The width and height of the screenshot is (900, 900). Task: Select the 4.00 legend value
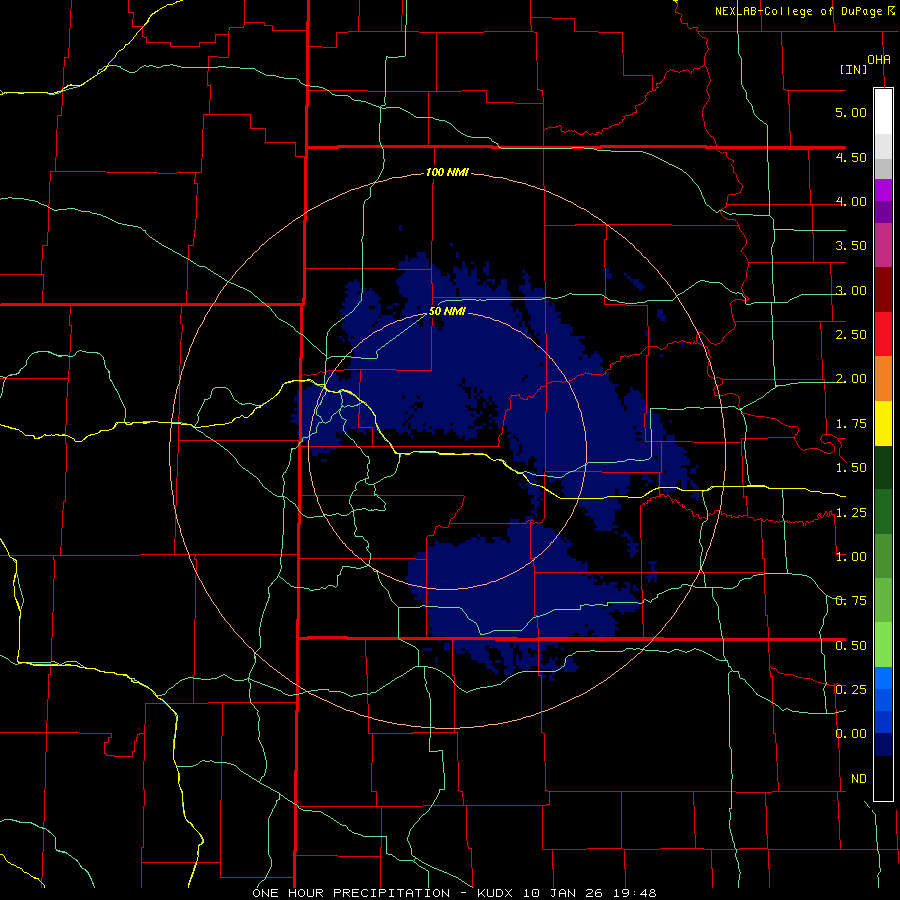851,201
